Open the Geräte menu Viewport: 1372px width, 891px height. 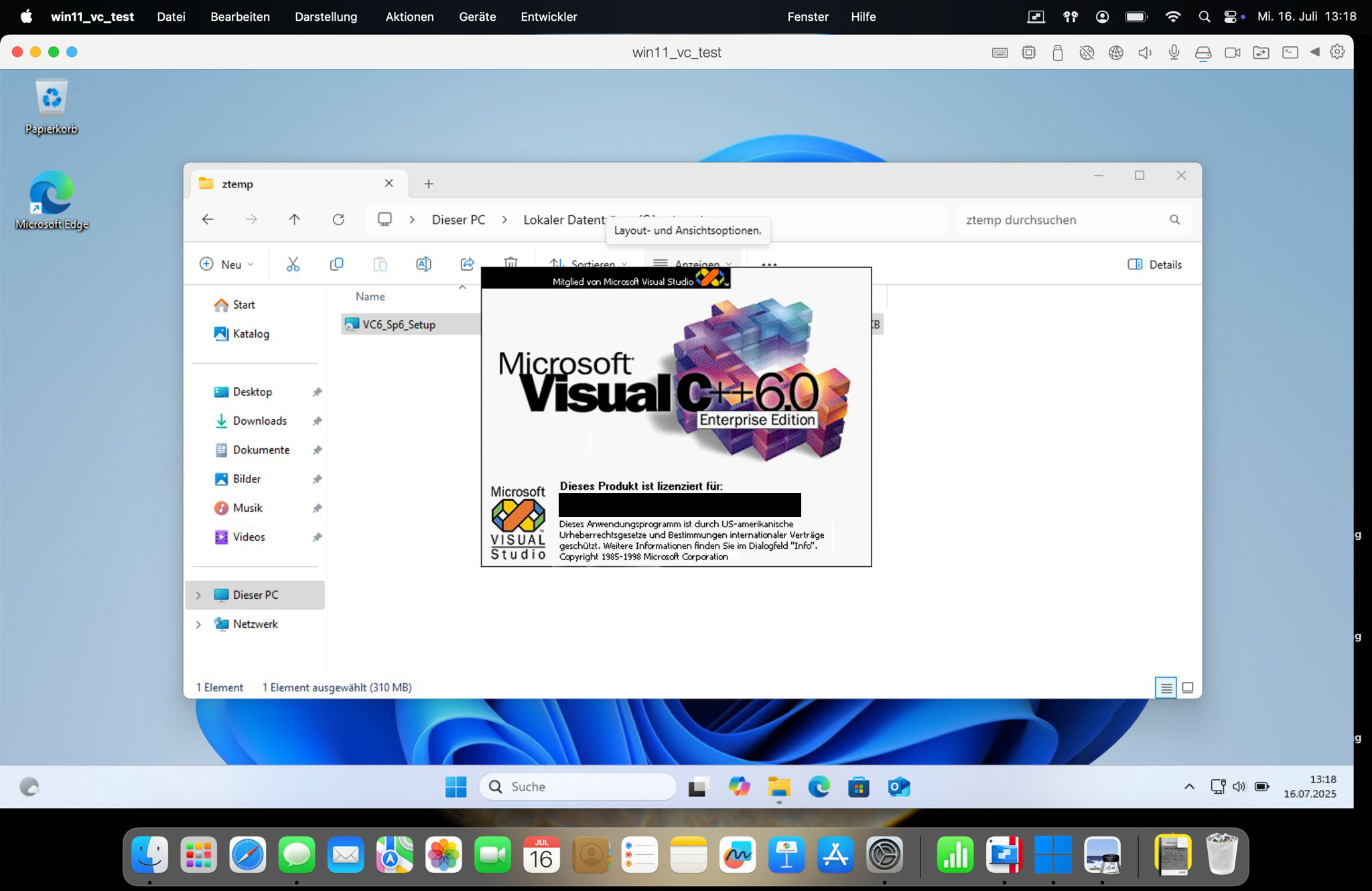(x=477, y=17)
